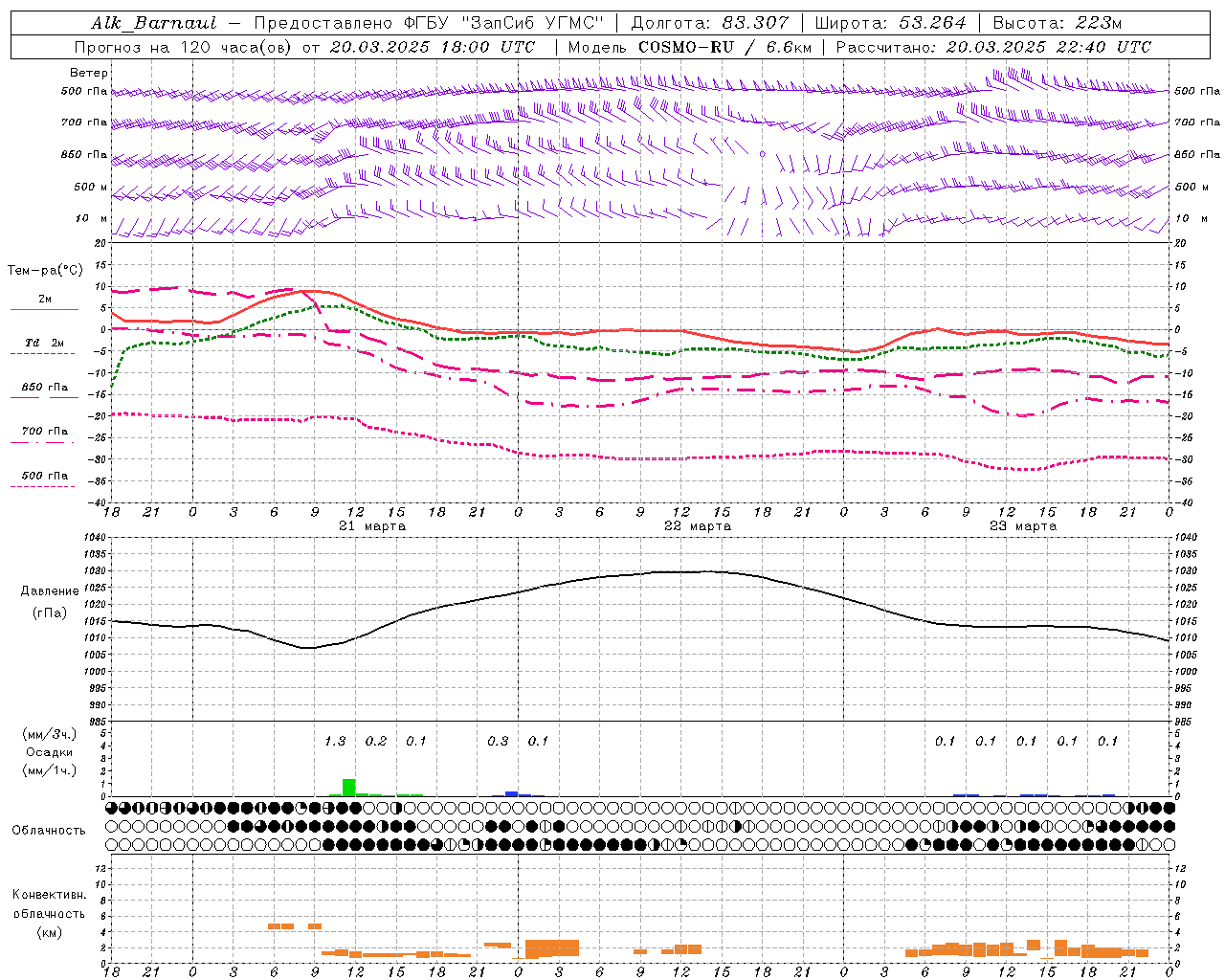
Task: Click the date label 22 марта
Action: (698, 526)
